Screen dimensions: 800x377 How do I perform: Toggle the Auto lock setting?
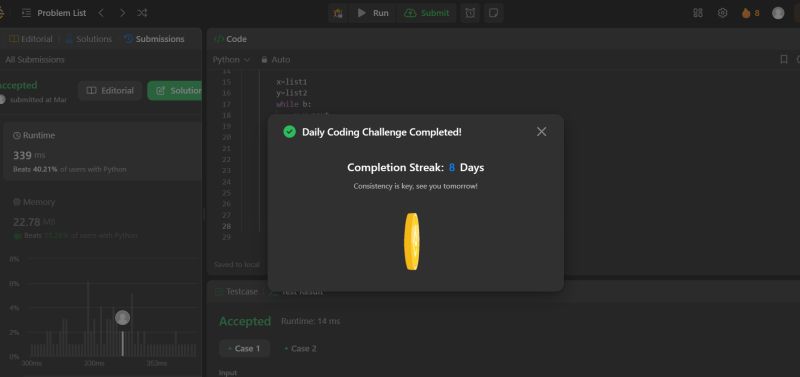[x=276, y=60]
